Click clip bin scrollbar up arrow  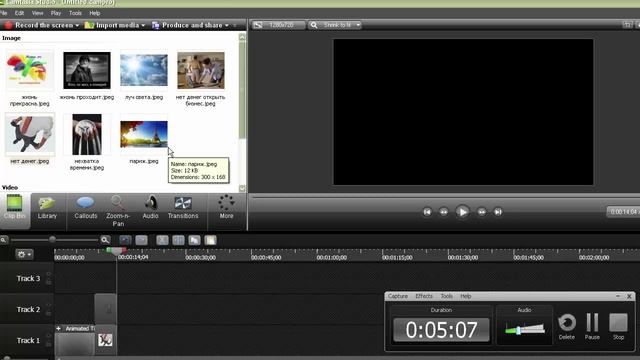(x=242, y=37)
